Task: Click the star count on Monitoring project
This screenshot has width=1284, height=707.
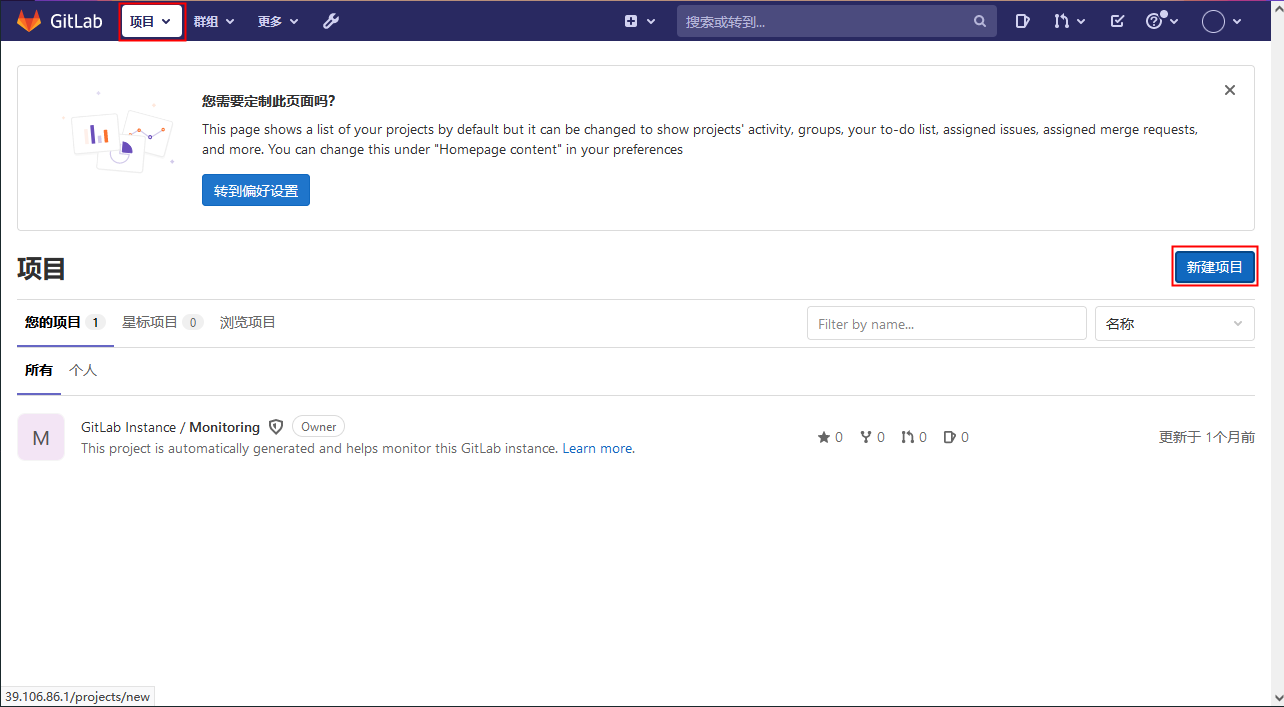Action: (830, 437)
